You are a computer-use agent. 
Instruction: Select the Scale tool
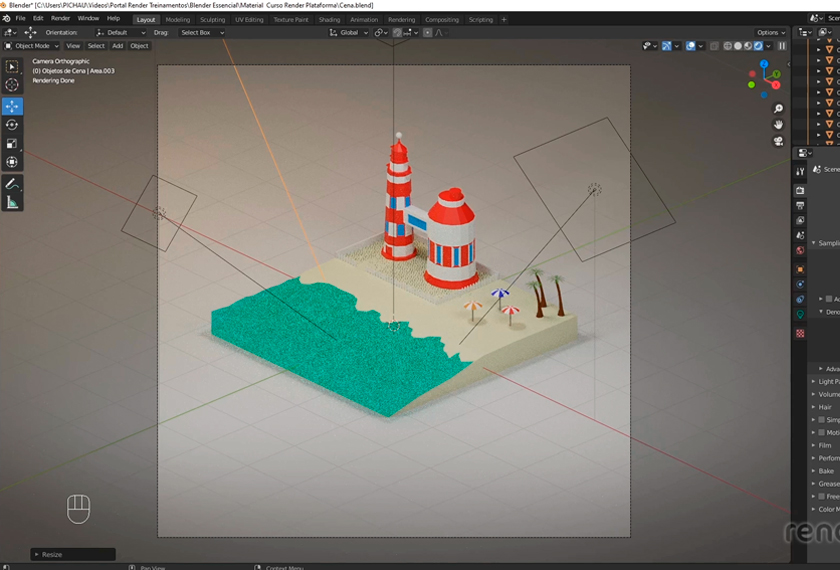tap(12, 143)
